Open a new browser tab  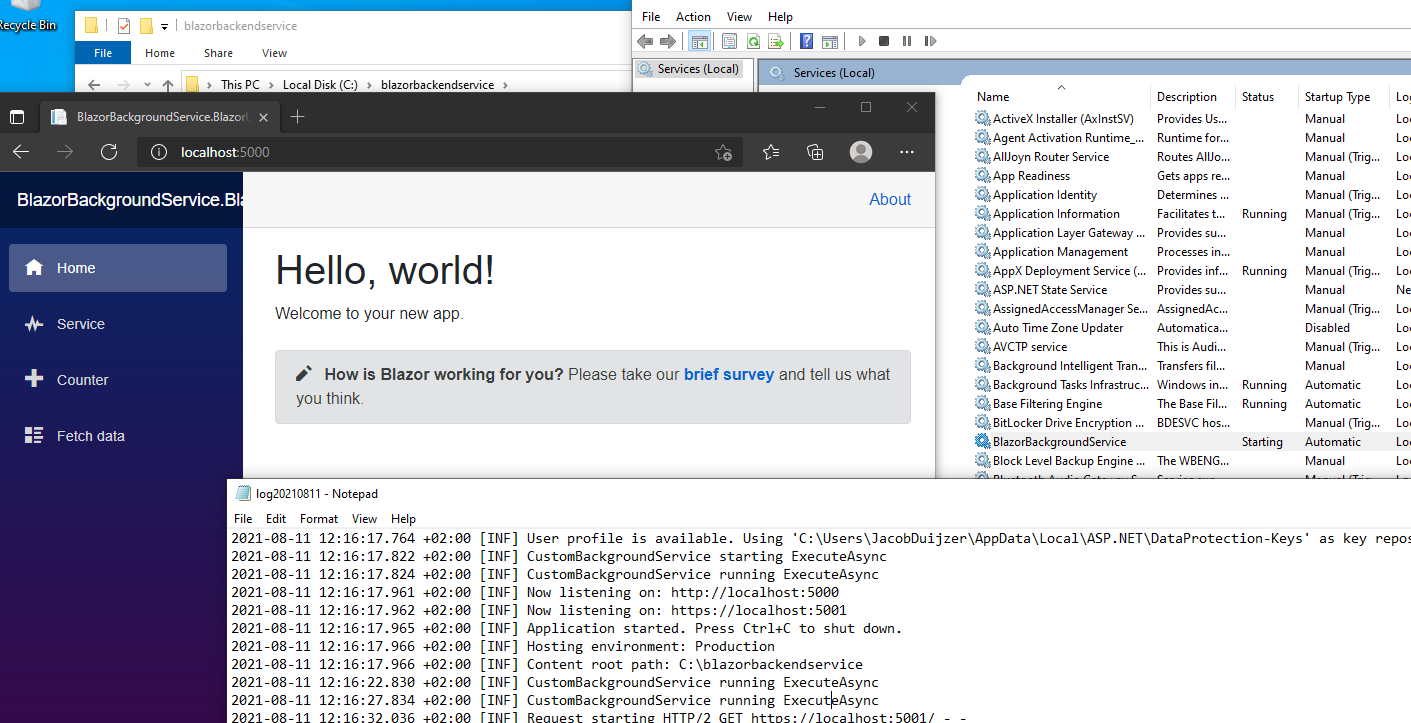[296, 117]
